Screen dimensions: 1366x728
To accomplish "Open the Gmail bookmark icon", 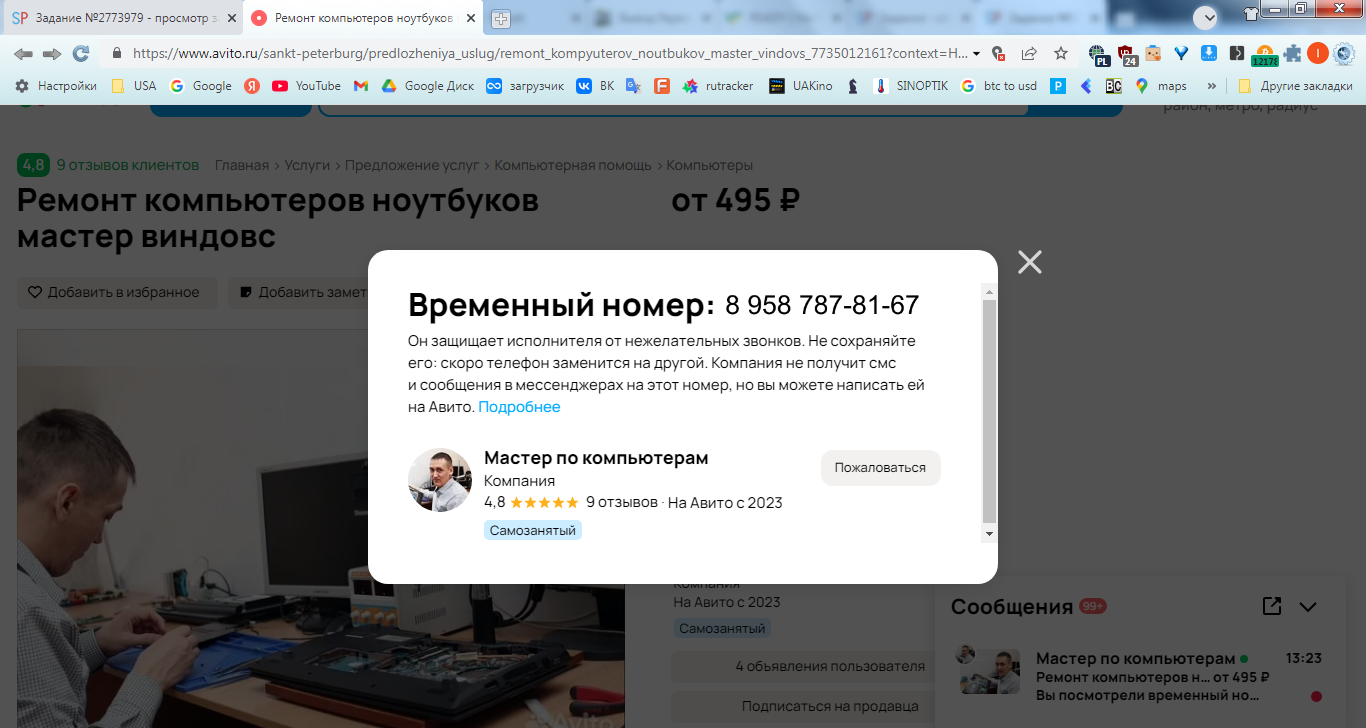I will coord(361,86).
